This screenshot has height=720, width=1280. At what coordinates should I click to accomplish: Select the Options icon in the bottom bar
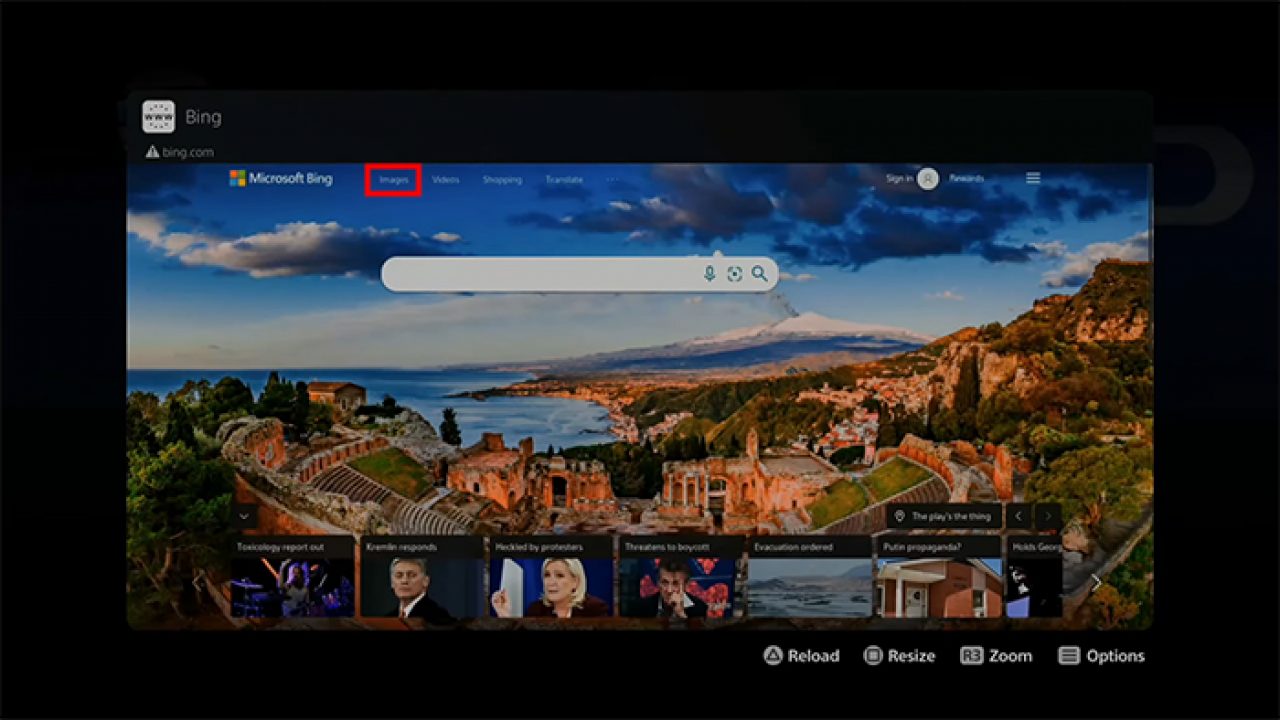[1069, 656]
